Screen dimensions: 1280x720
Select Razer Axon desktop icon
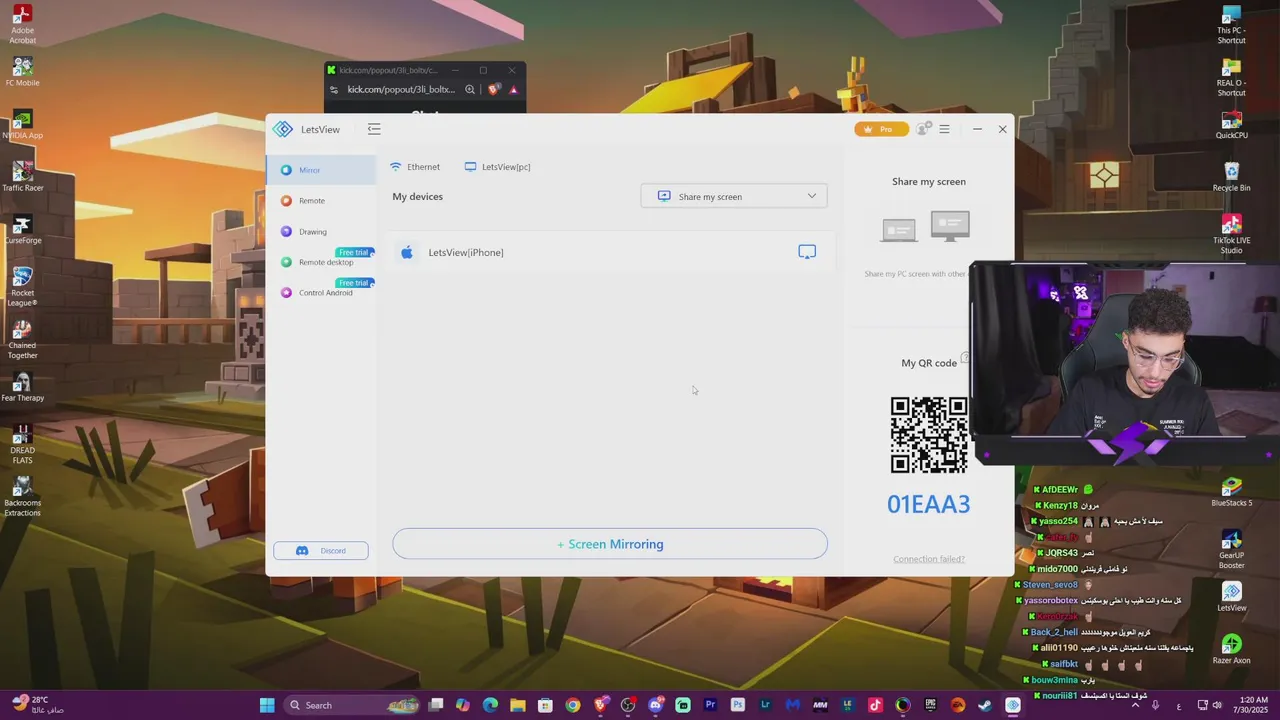pyautogui.click(x=1231, y=649)
